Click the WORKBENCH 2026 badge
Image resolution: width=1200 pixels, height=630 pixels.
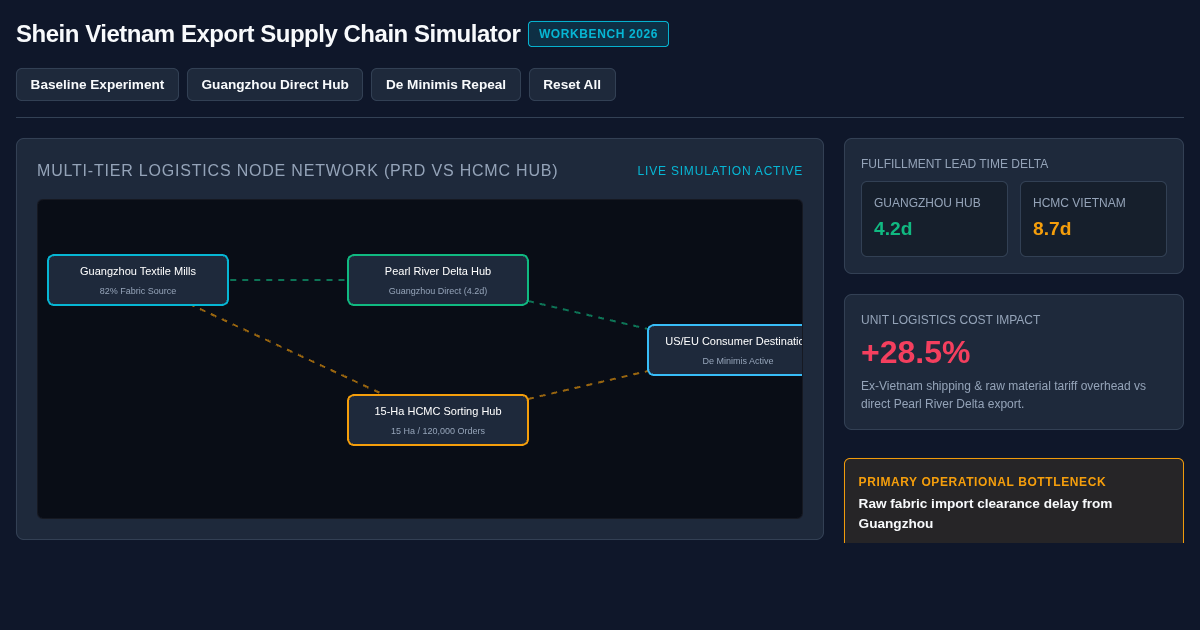click(598, 34)
